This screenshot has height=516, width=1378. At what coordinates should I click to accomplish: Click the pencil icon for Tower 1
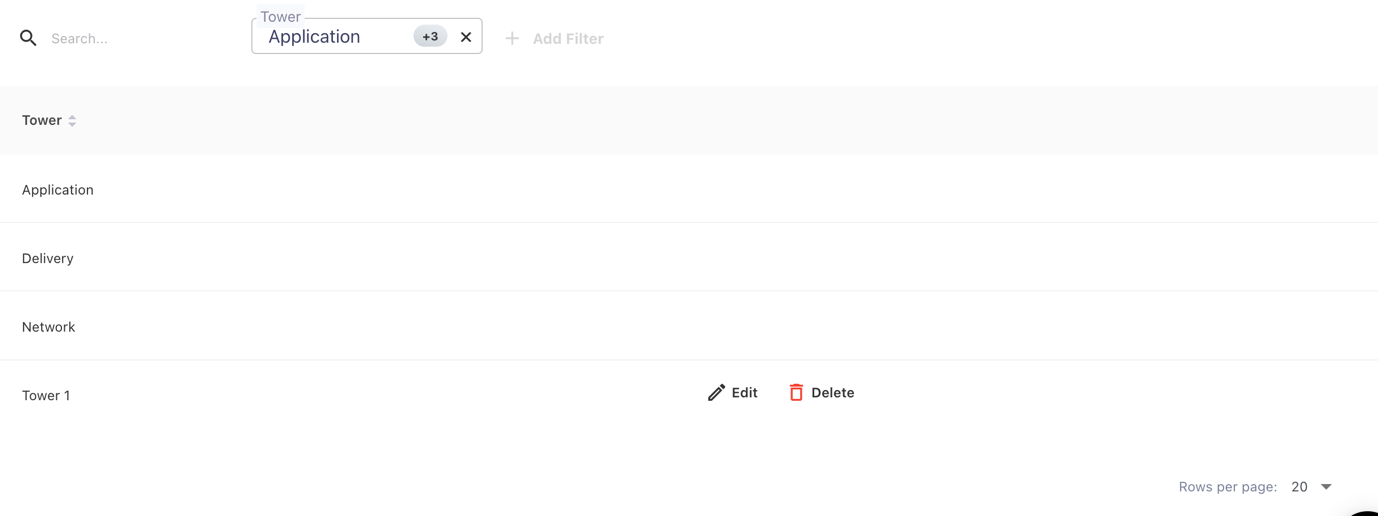click(x=716, y=393)
